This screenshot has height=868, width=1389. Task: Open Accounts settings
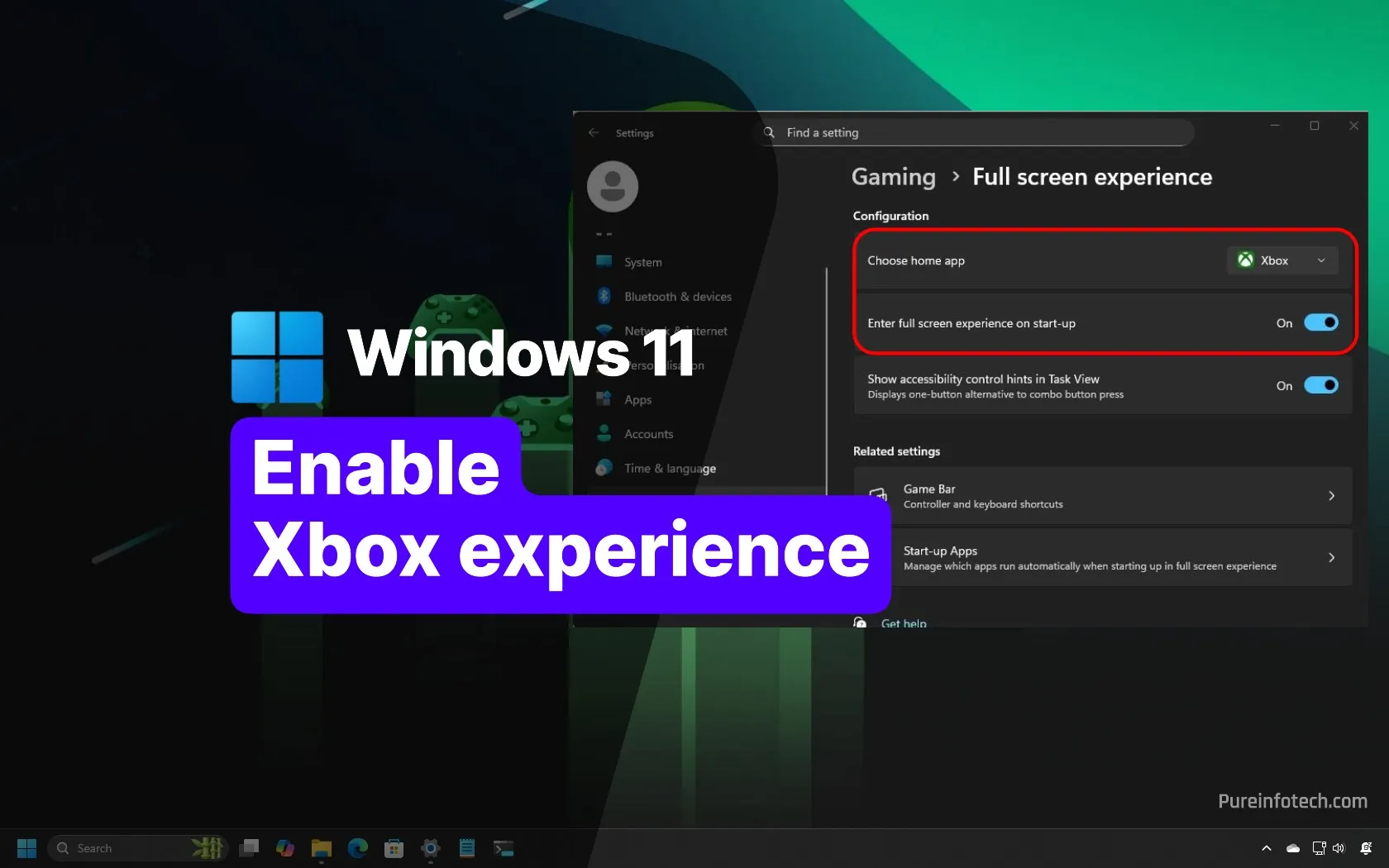(x=647, y=434)
